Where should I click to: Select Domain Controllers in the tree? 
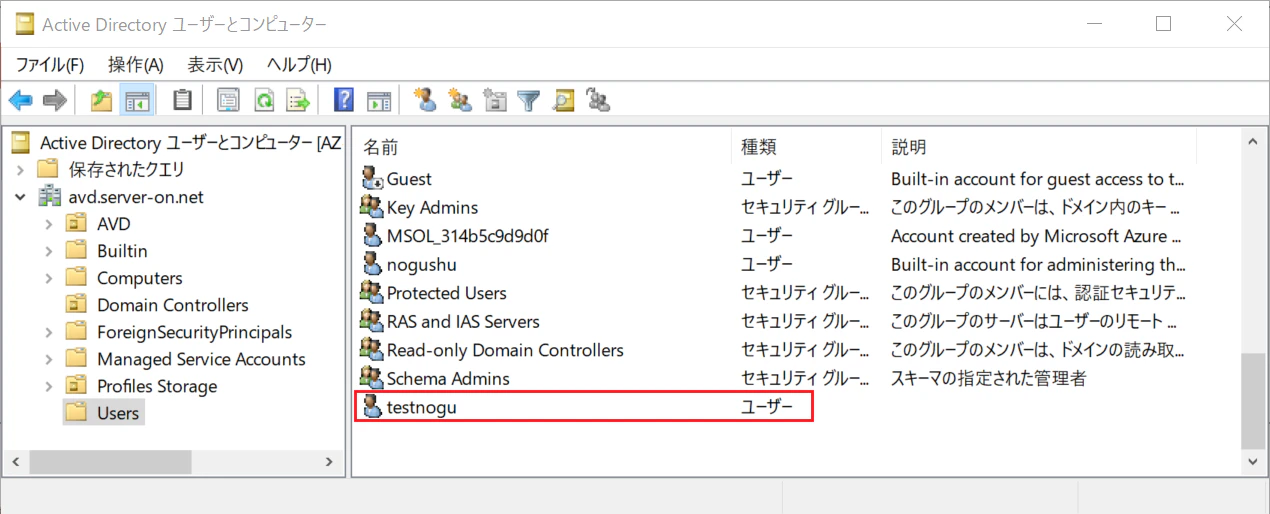172,305
